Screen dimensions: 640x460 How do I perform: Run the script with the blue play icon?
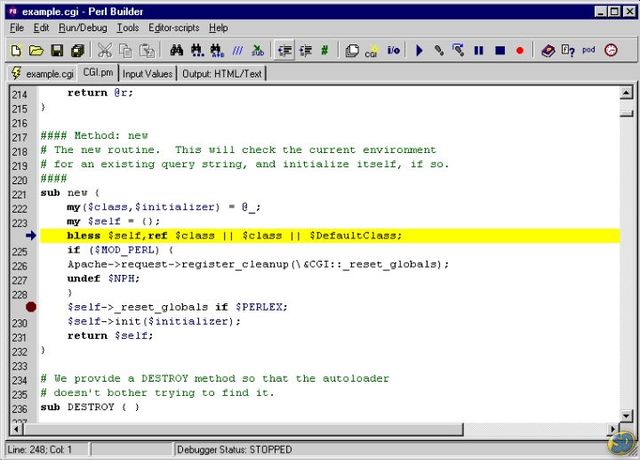tap(419, 51)
